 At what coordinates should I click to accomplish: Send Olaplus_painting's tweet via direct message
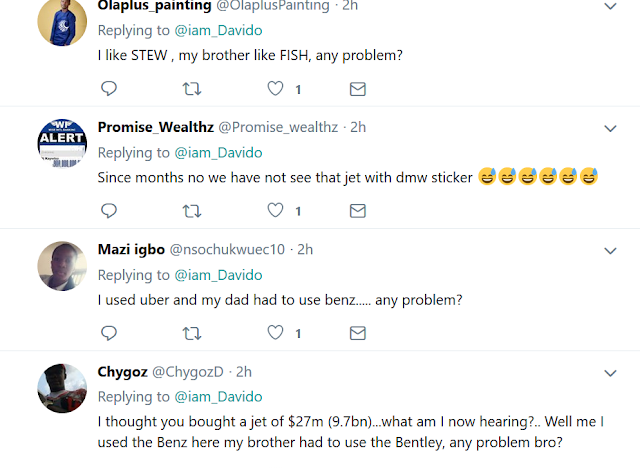point(357,89)
